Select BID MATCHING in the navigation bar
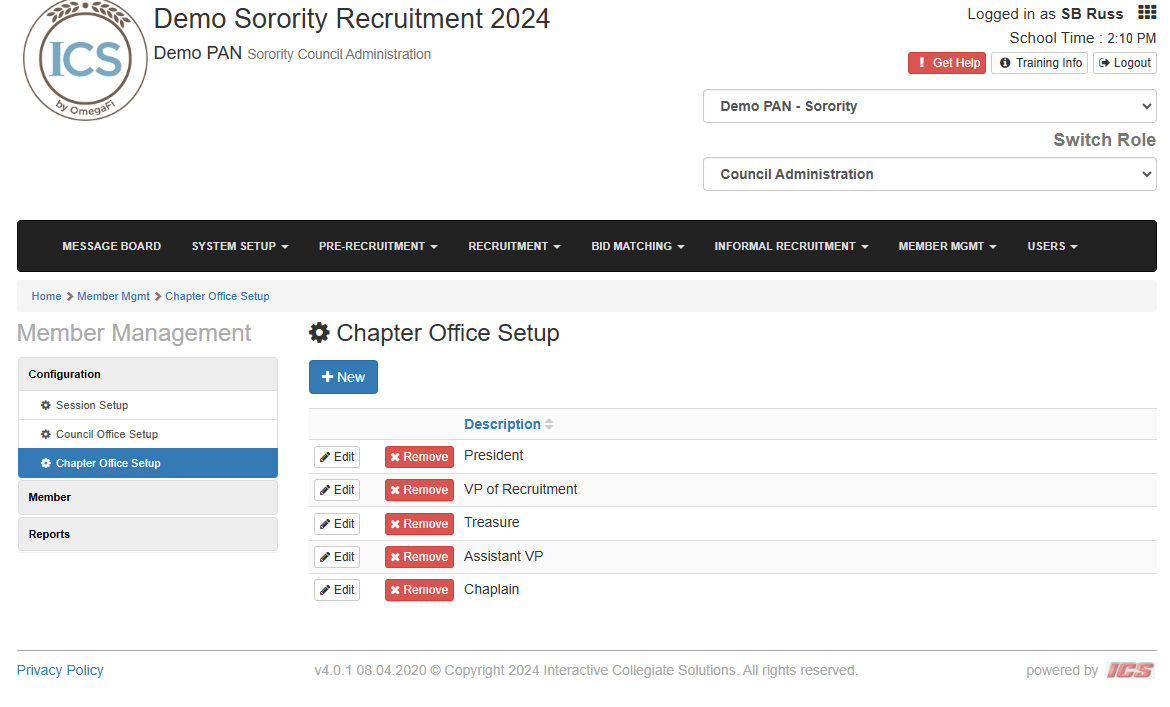Image resolution: width=1170 pixels, height=707 pixels. [x=637, y=246]
